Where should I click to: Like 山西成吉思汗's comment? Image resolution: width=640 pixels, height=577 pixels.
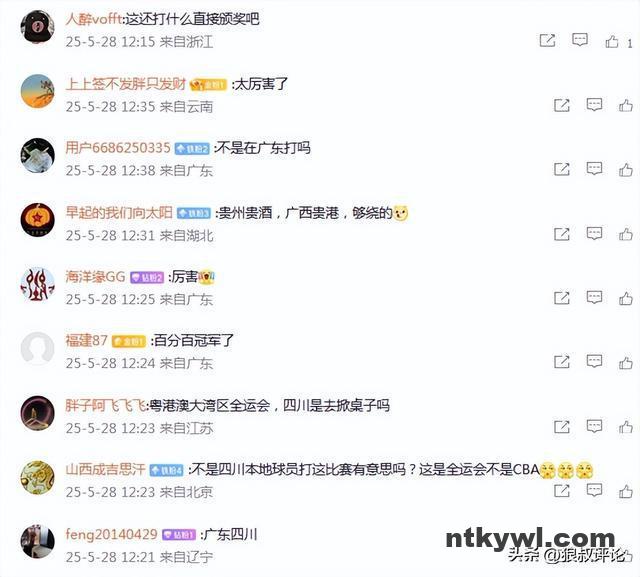(x=626, y=491)
